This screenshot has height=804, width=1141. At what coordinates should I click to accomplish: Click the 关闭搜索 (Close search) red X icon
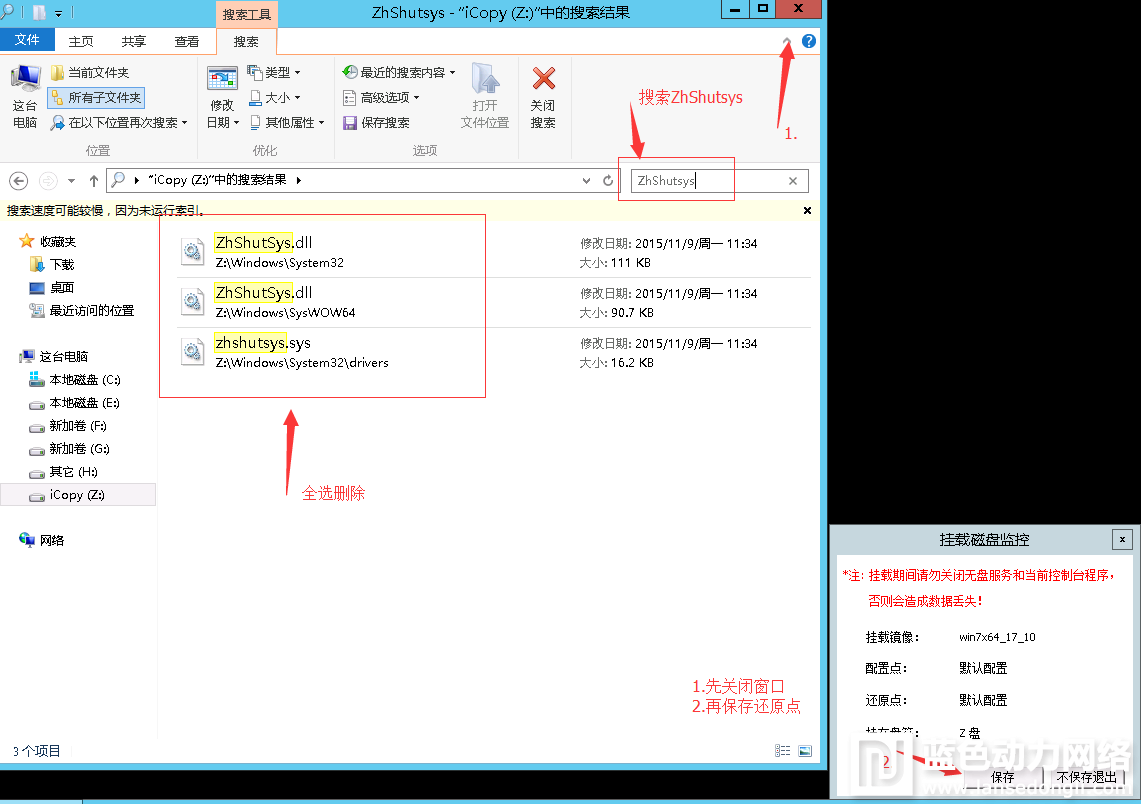tap(543, 80)
